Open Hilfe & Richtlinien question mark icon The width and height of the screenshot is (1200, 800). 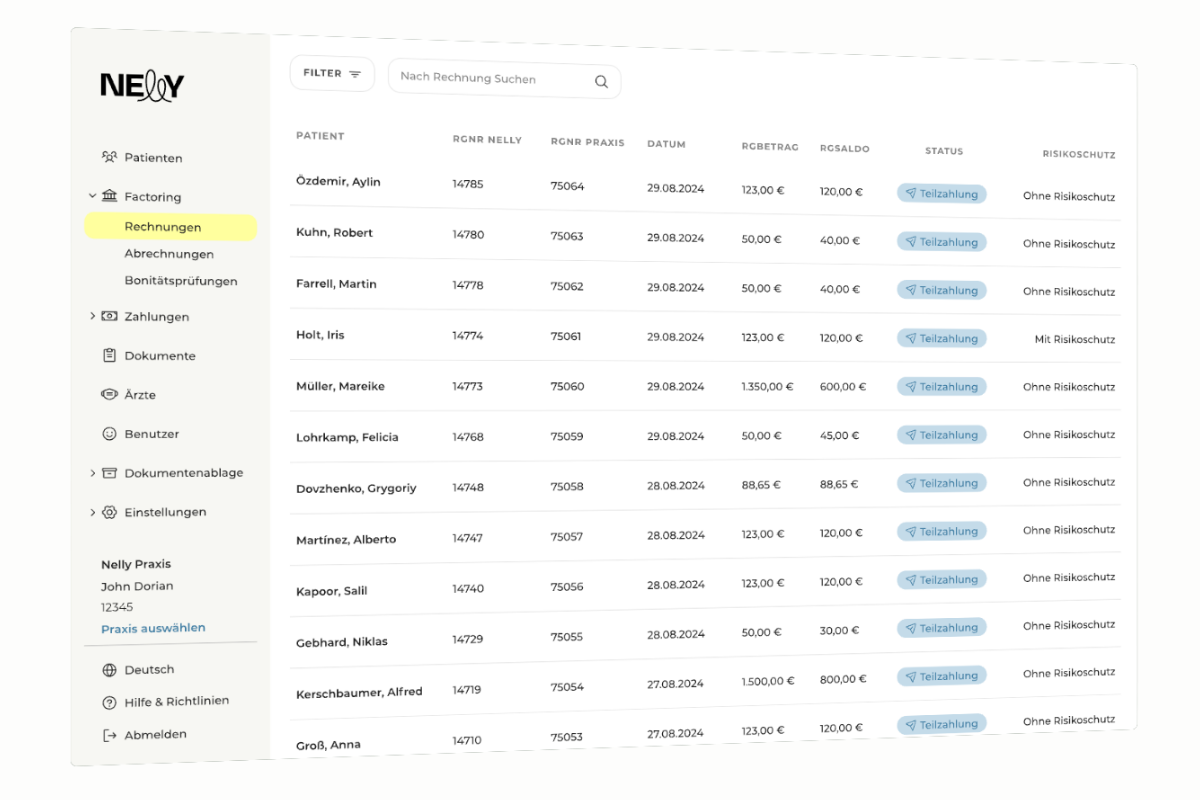click(x=112, y=701)
